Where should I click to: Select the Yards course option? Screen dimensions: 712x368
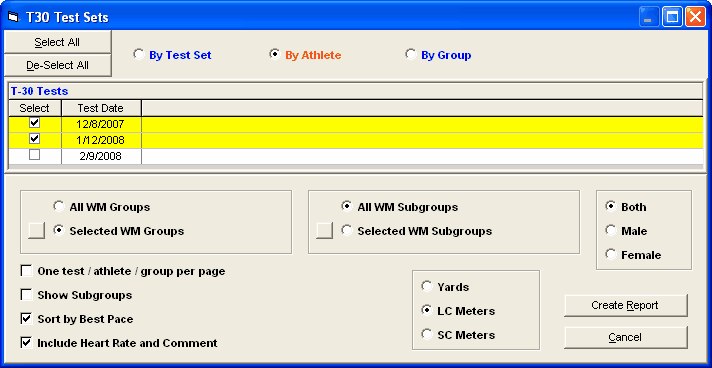(427, 287)
